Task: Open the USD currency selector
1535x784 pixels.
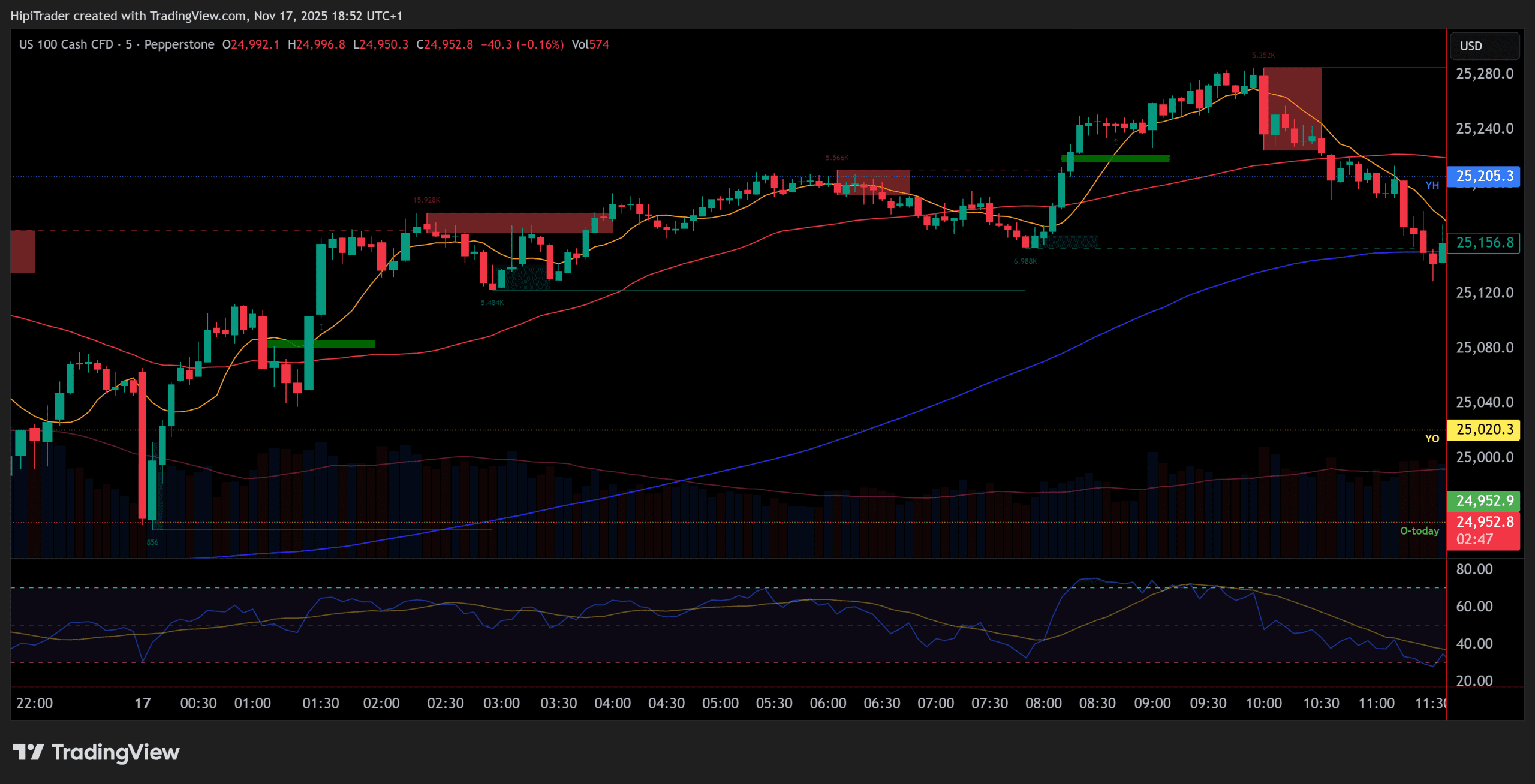Action: (x=1483, y=46)
